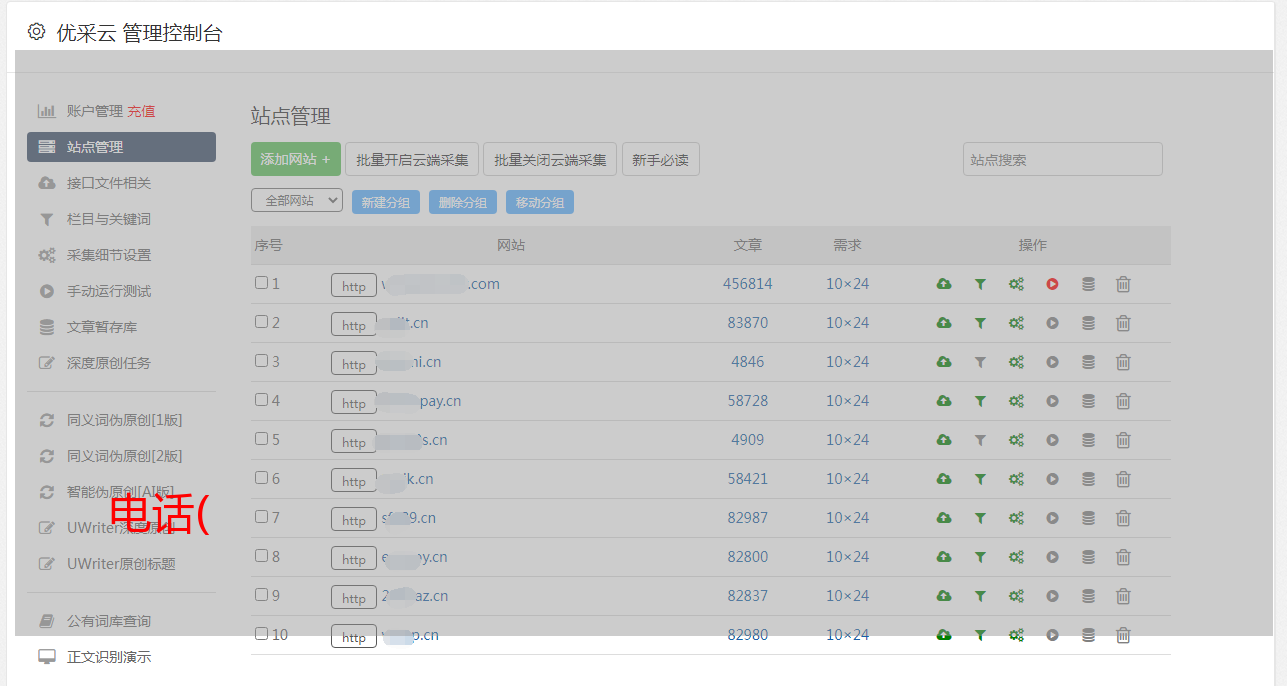The width and height of the screenshot is (1287, 686).
Task: Click filter icon for site with 82987 articles
Action: click(980, 518)
